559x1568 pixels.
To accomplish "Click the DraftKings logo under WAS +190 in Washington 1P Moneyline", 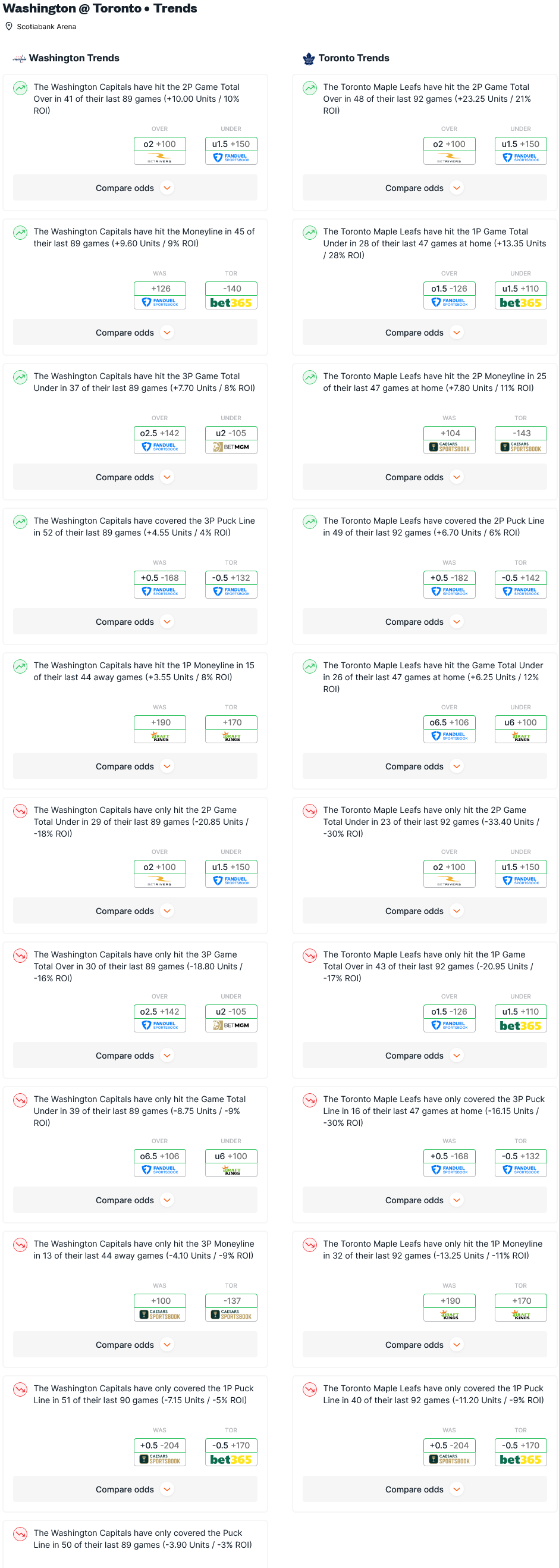I will click(x=160, y=737).
